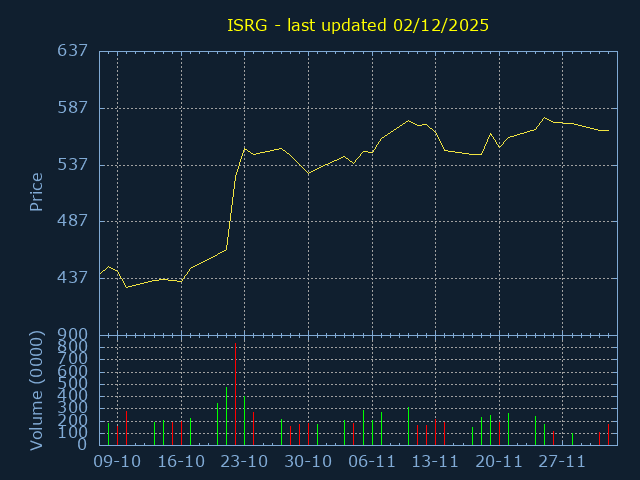Click the 637 price axis value
The height and width of the screenshot is (480, 640).
tap(72, 51)
